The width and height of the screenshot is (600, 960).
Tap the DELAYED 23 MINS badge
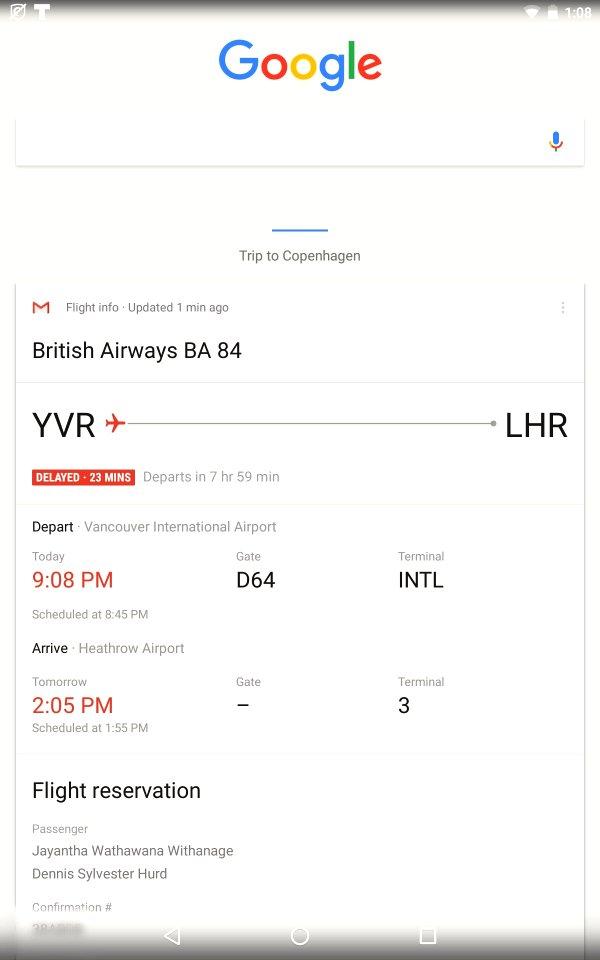[83, 477]
